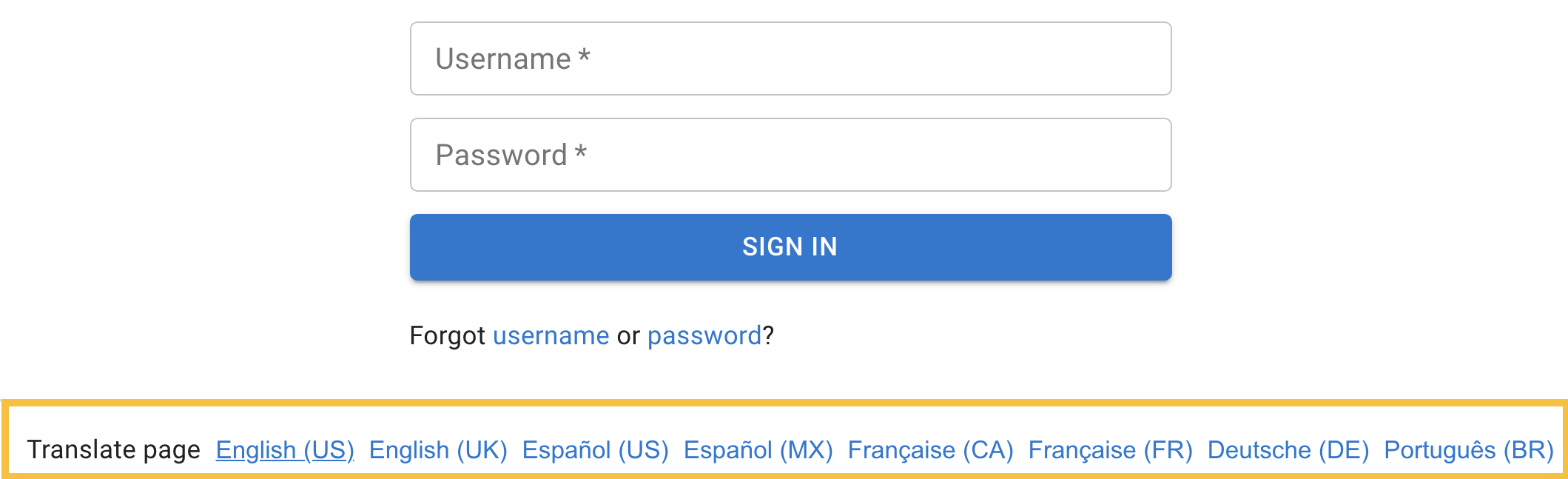This screenshot has width=1568, height=479.
Task: Translate page to English (US)
Action: pyautogui.click(x=285, y=450)
